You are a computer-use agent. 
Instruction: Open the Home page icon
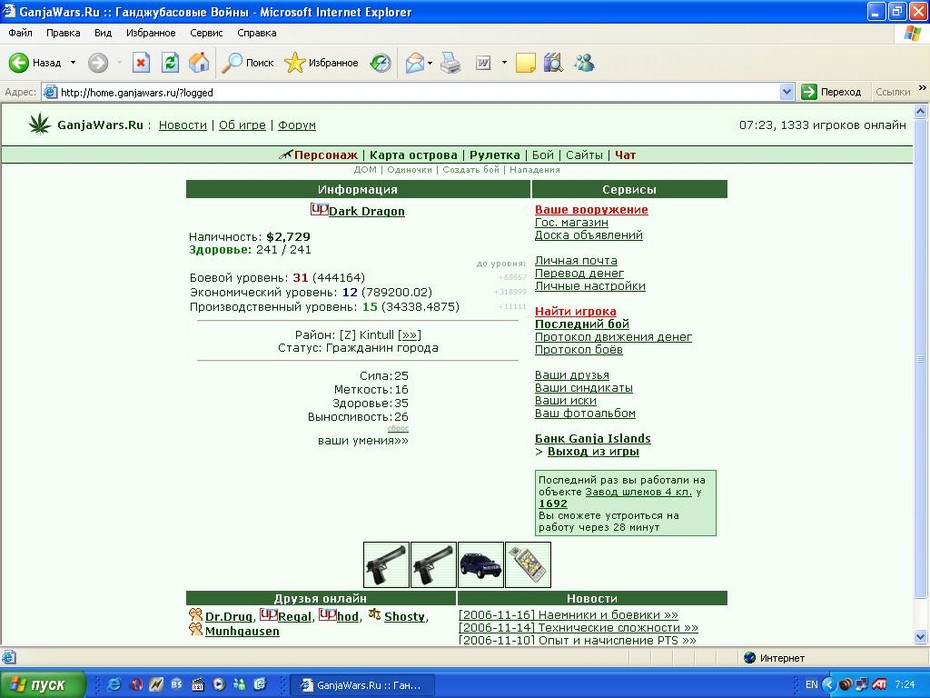click(x=199, y=62)
